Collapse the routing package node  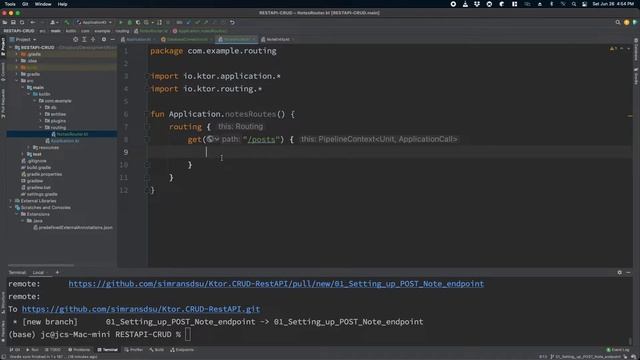(40, 127)
